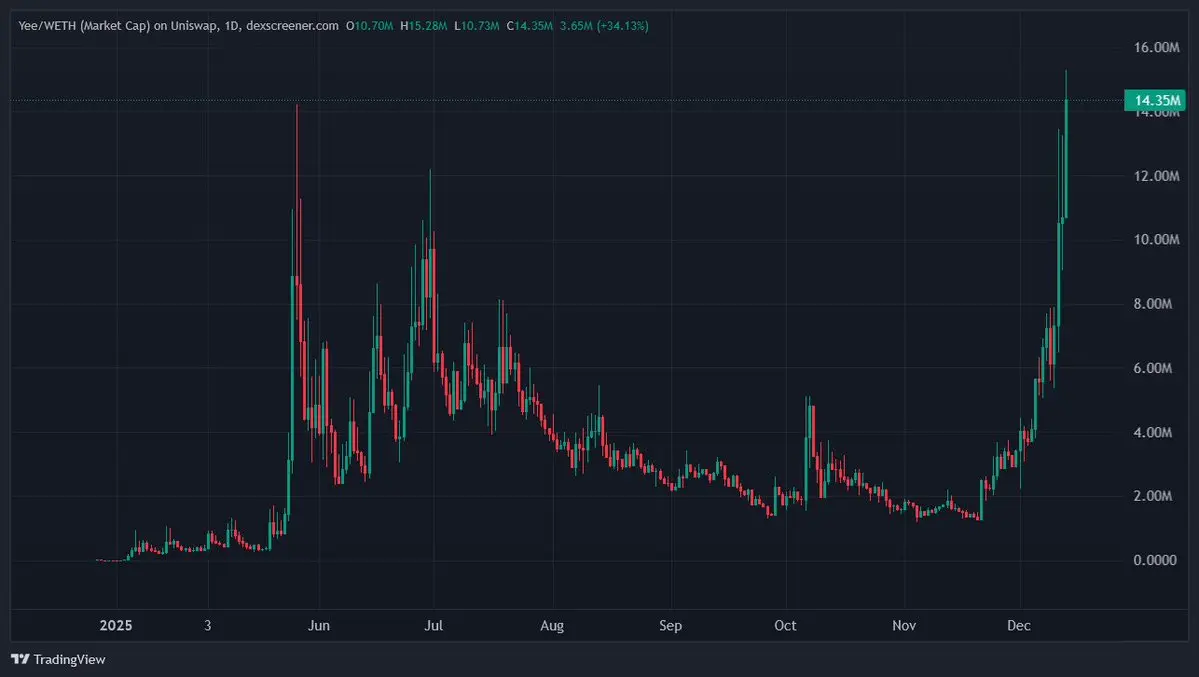Click the open value O10.70M
The width and height of the screenshot is (1199, 677).
click(x=369, y=26)
